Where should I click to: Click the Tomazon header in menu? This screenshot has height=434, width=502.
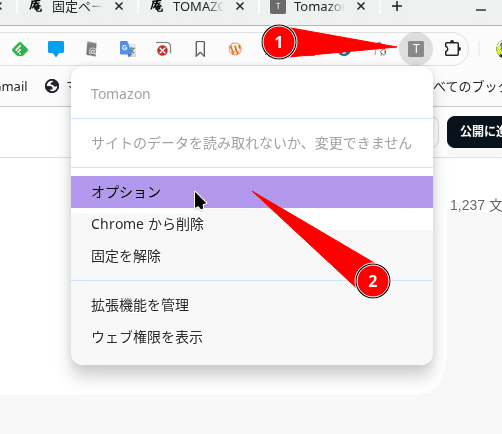tap(121, 94)
